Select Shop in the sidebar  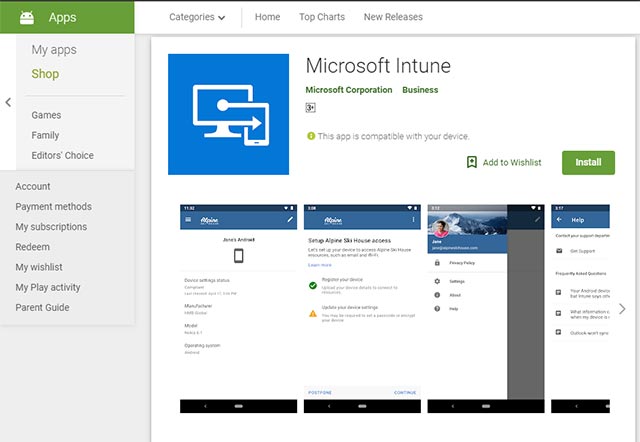pyautogui.click(x=45, y=74)
